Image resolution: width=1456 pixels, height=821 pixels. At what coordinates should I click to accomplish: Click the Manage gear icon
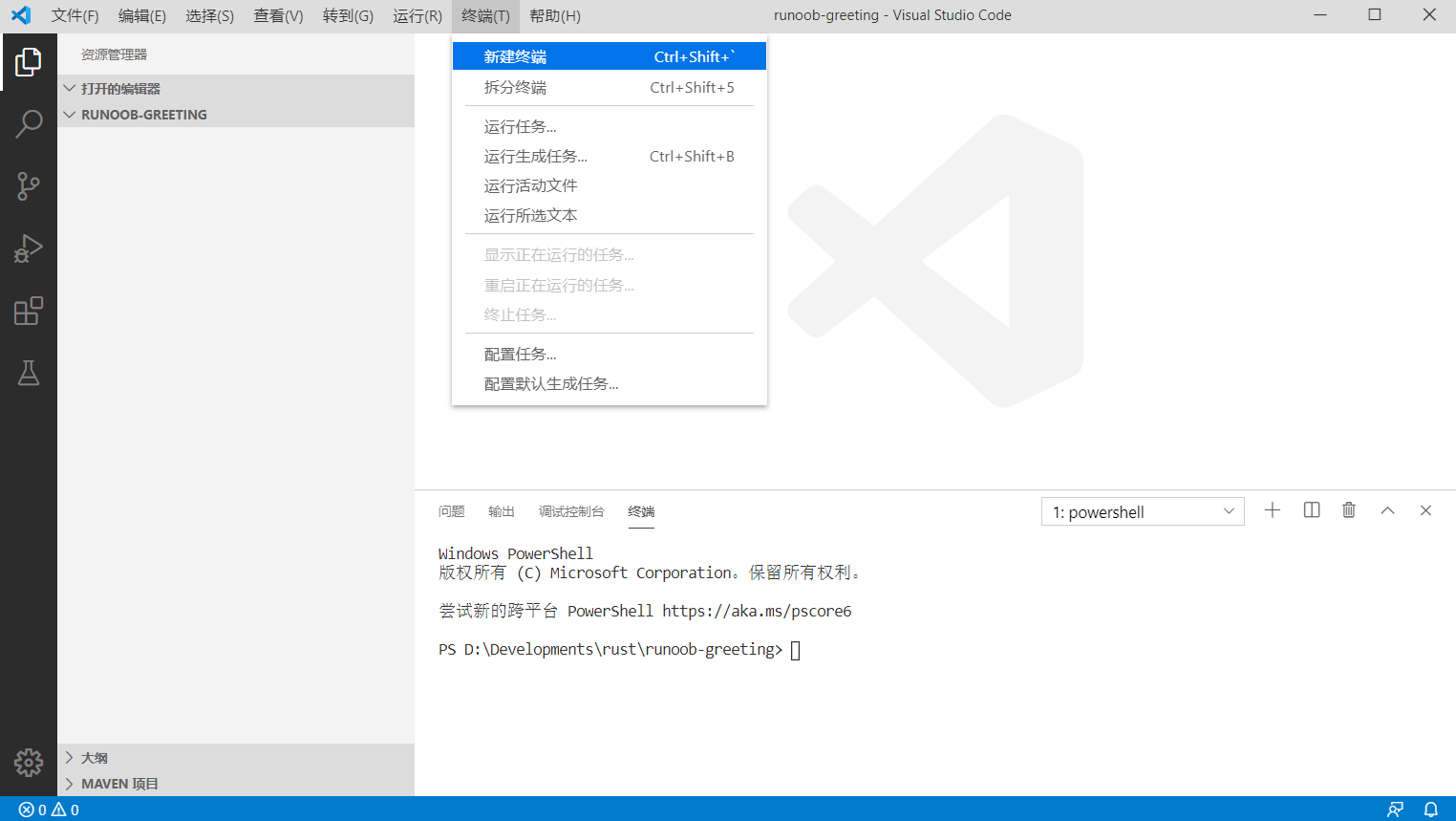pos(29,762)
